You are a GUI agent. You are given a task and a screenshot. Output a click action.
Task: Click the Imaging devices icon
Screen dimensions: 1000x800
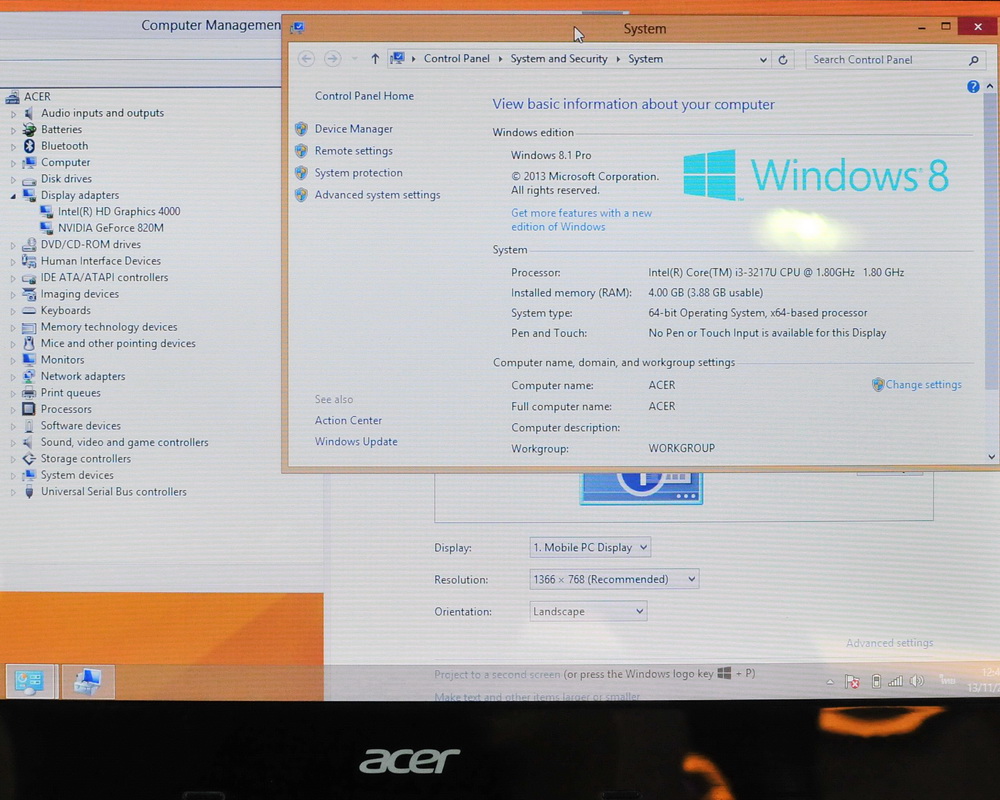click(29, 294)
